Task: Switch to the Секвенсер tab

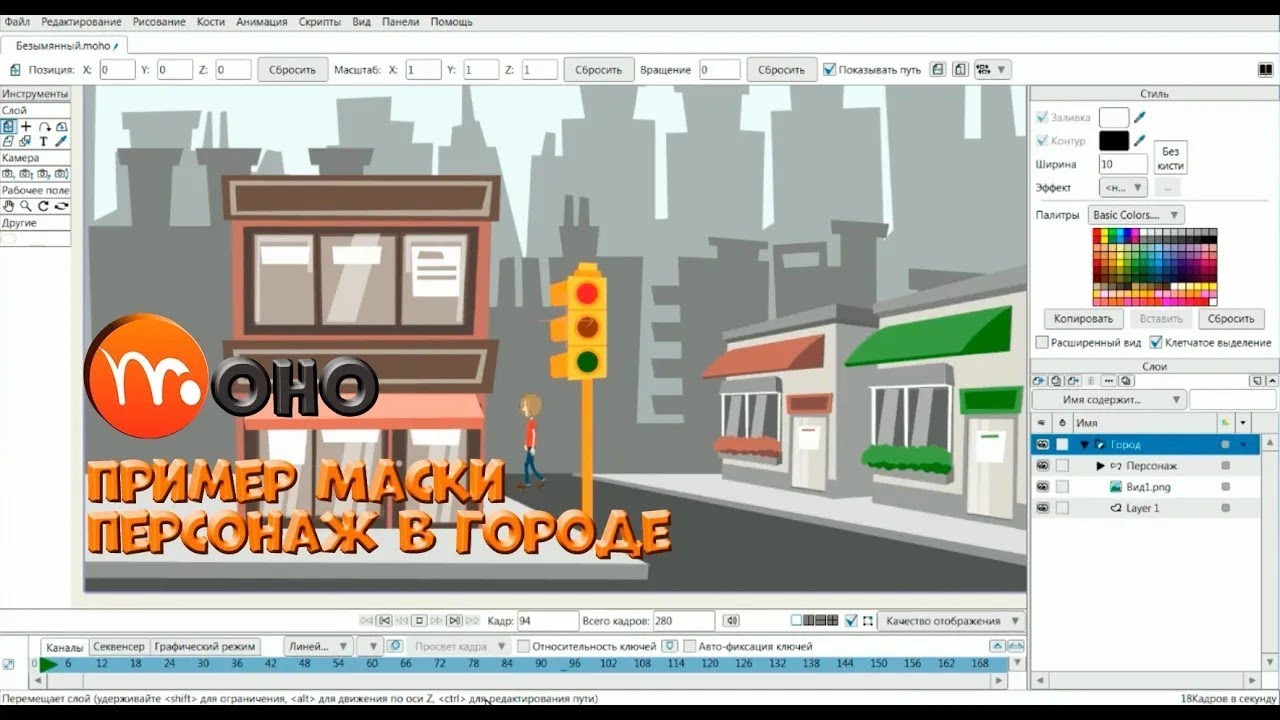Action: click(x=119, y=647)
